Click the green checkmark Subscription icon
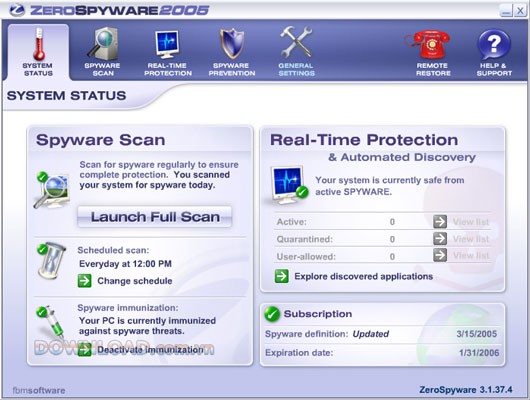The width and height of the screenshot is (530, 400). [x=272, y=314]
